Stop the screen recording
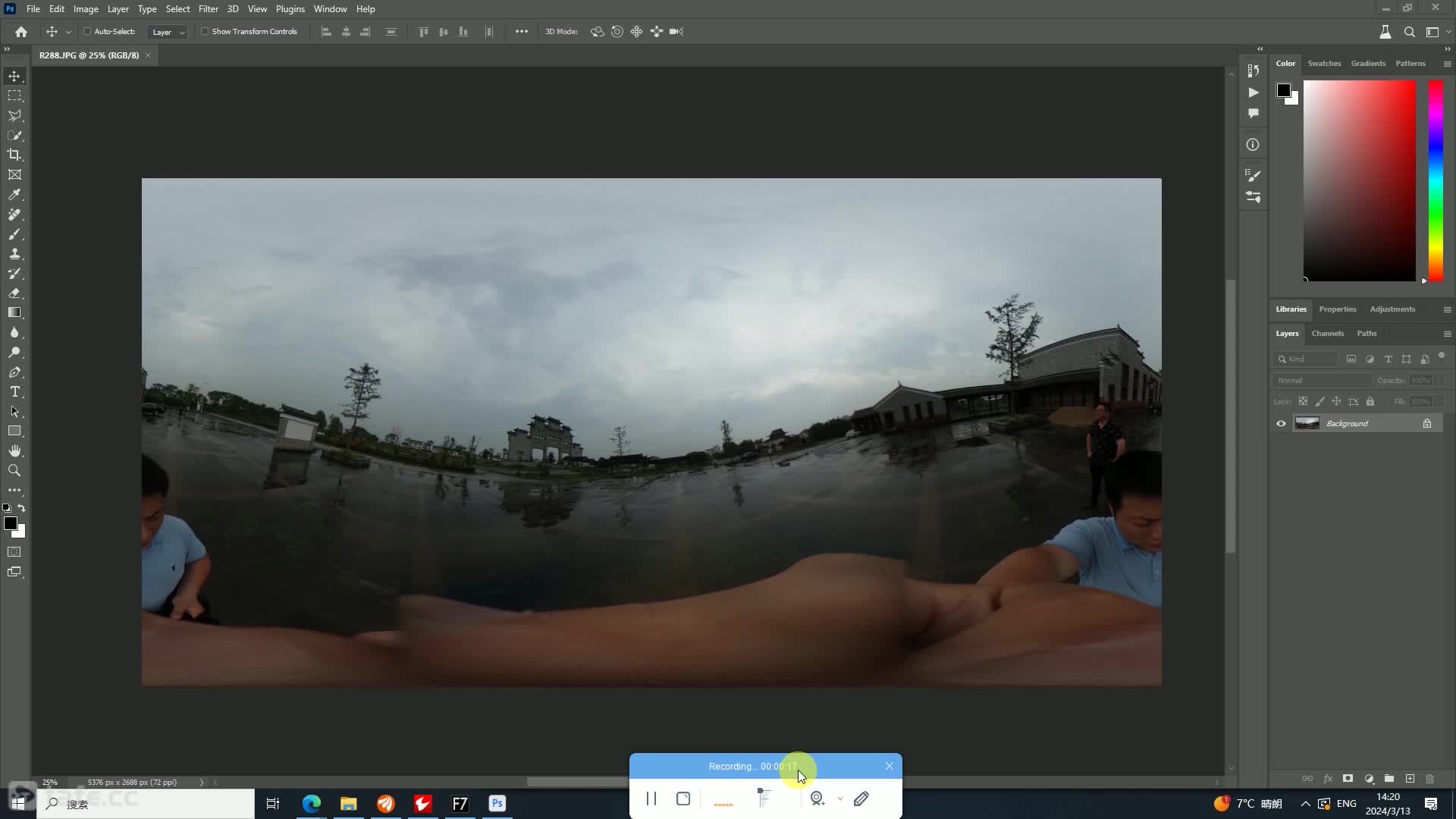1456x819 pixels. 683,799
